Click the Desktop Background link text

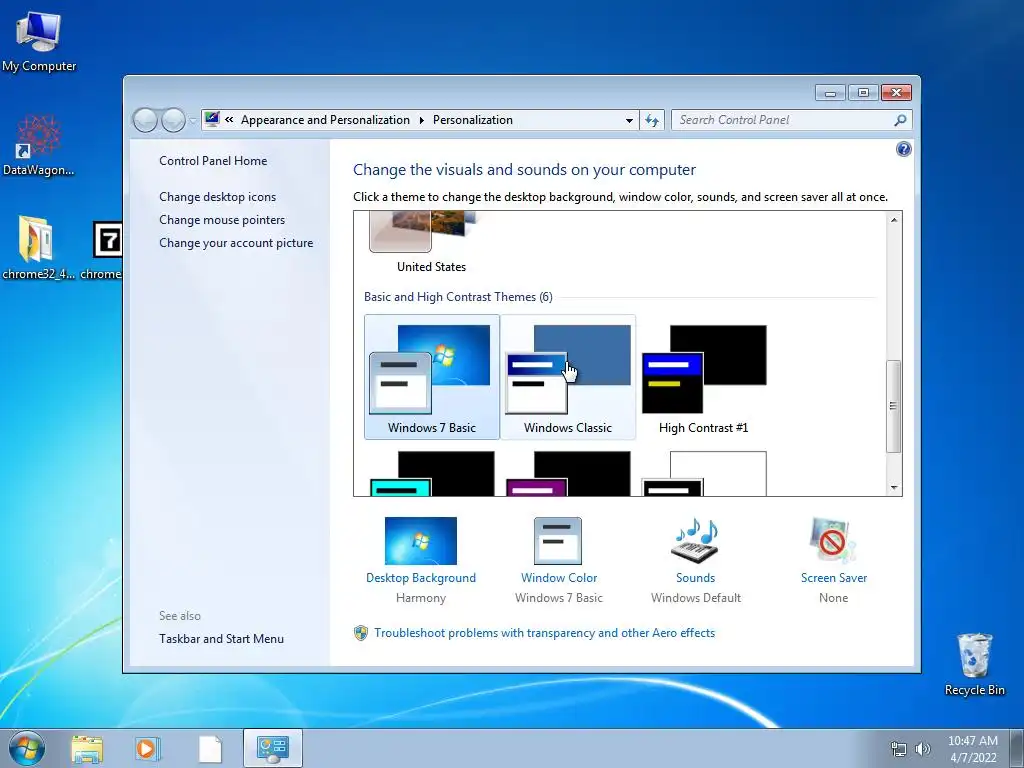click(421, 578)
